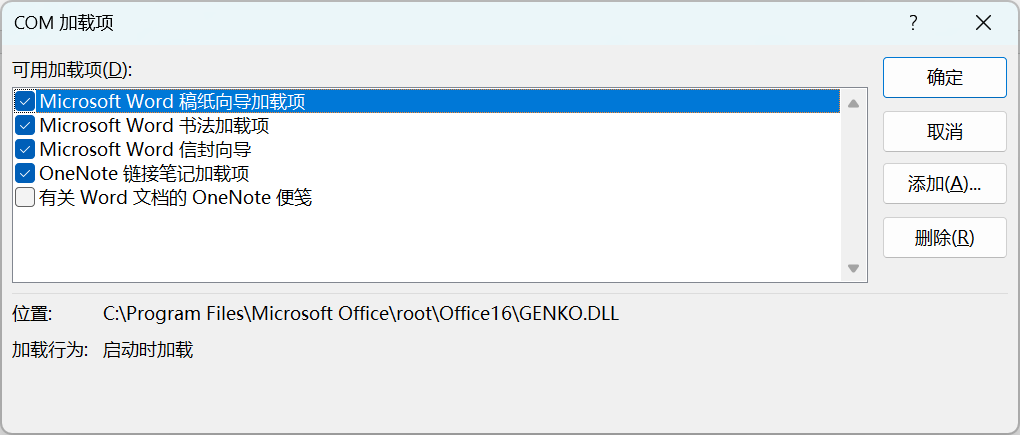This screenshot has height=435, width=1020.
Task: Select the Microsoft Word 书法加载项 entry text
Action: point(154,126)
